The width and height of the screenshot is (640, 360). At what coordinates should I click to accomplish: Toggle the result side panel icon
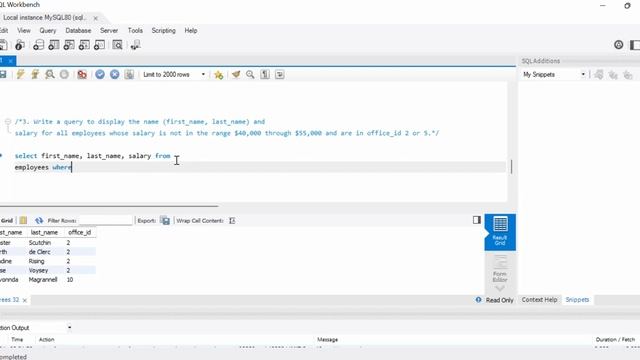[x=477, y=220]
